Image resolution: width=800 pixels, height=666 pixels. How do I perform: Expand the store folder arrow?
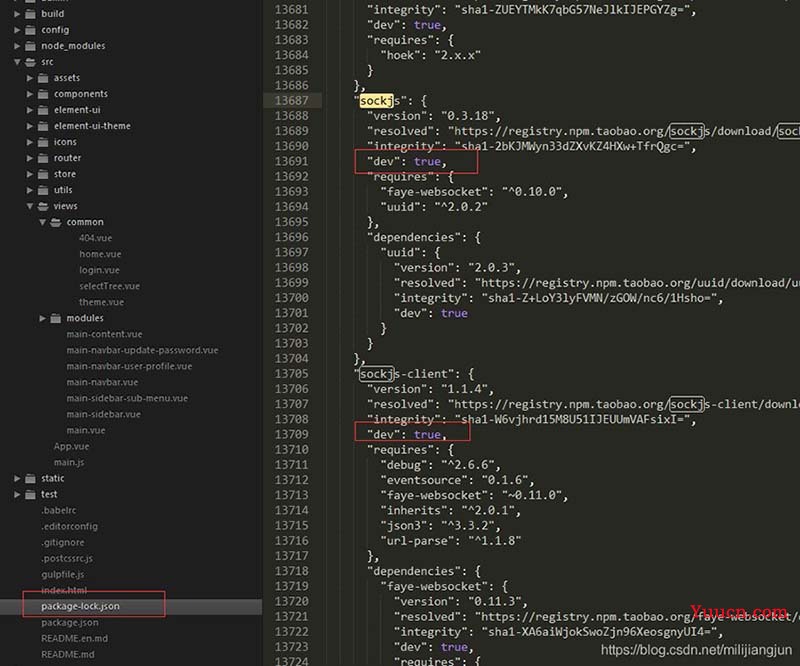coord(30,174)
